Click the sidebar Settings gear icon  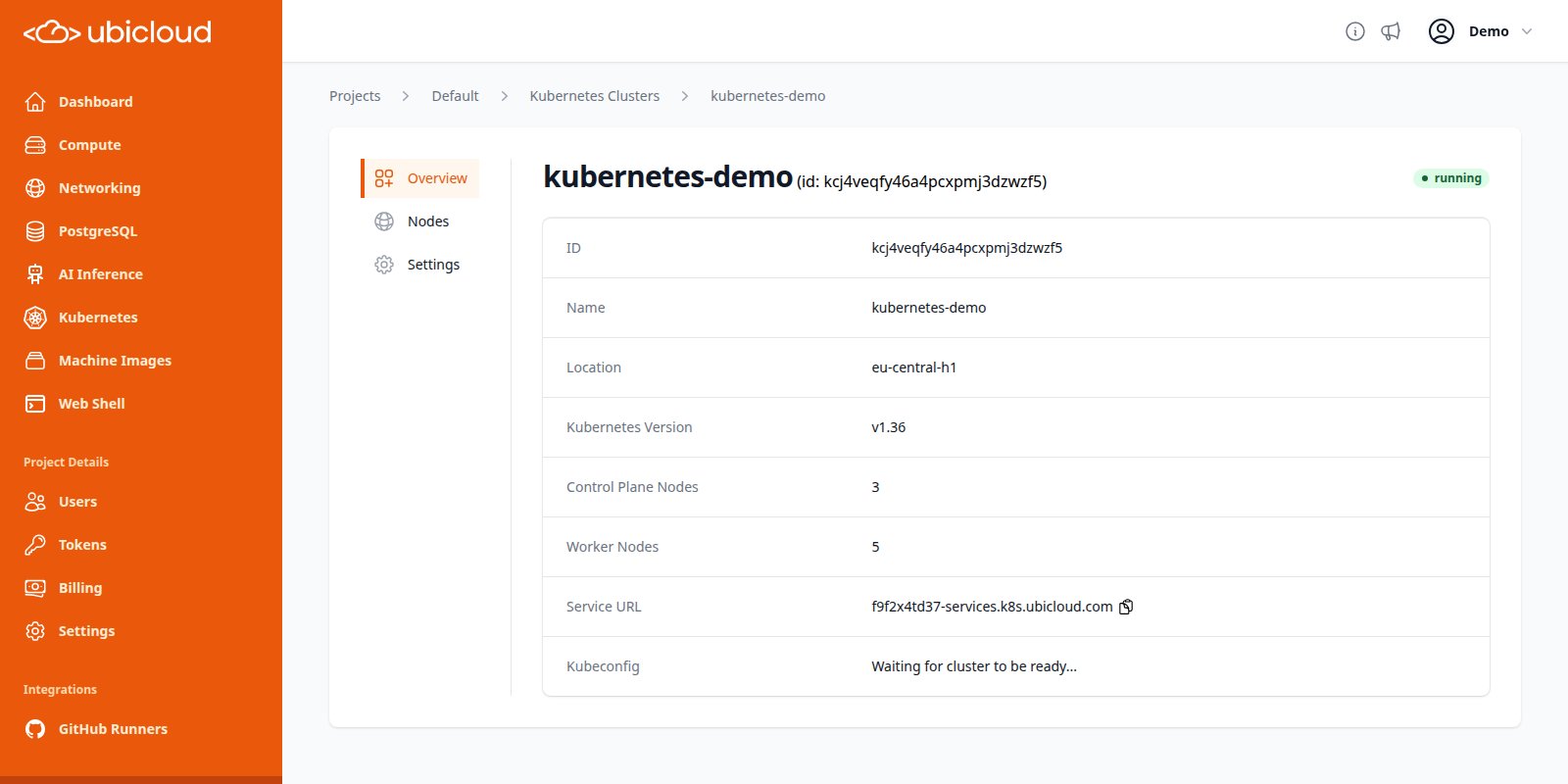pos(35,631)
